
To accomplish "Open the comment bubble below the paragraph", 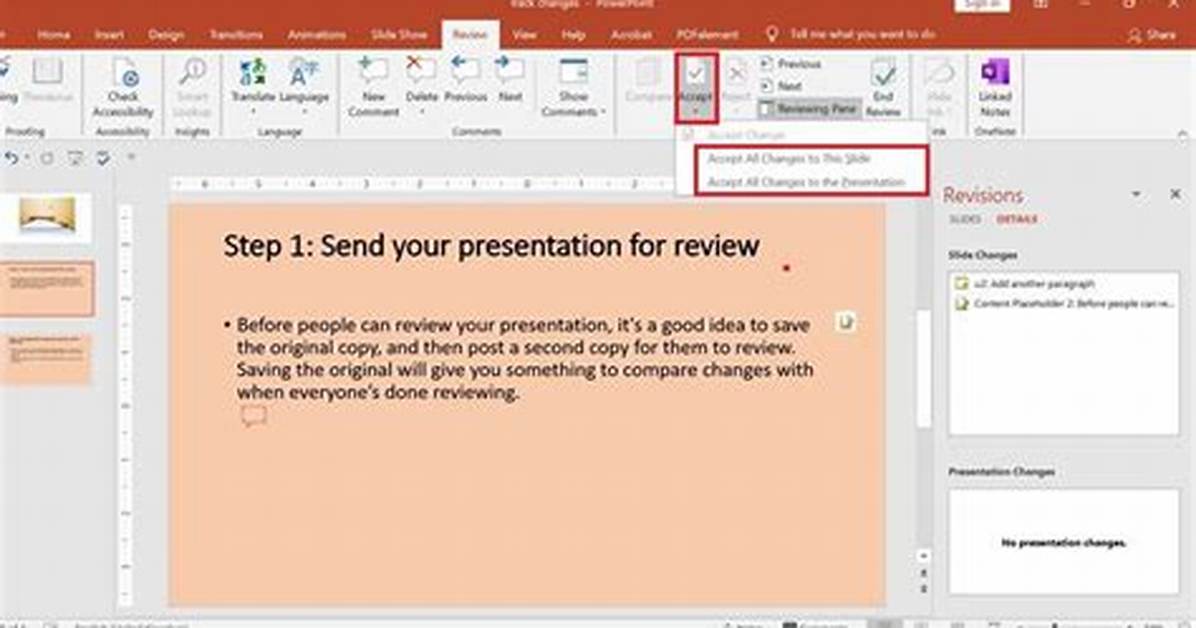I will tap(253, 415).
